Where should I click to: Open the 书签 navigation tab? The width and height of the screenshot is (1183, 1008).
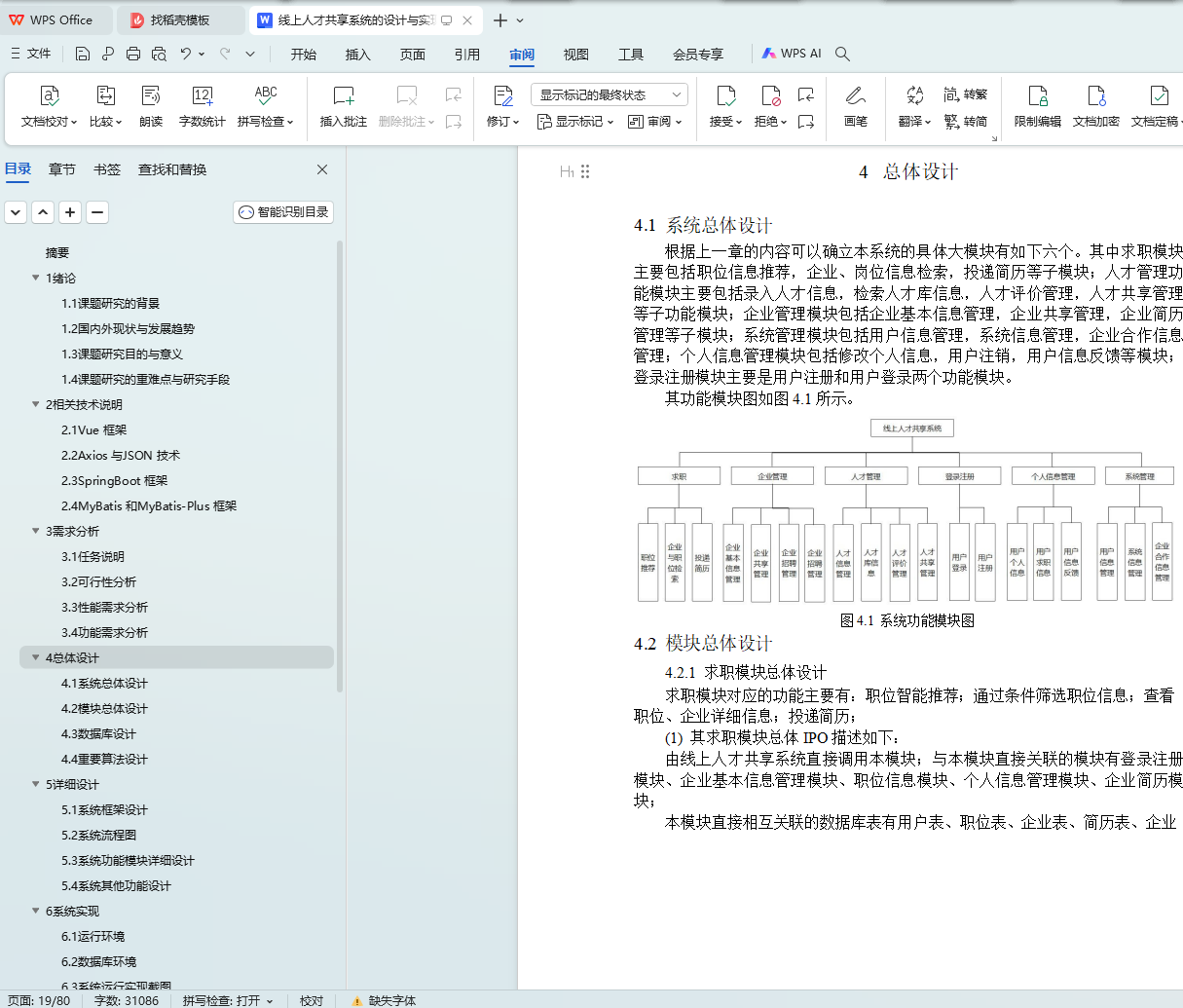(x=107, y=169)
